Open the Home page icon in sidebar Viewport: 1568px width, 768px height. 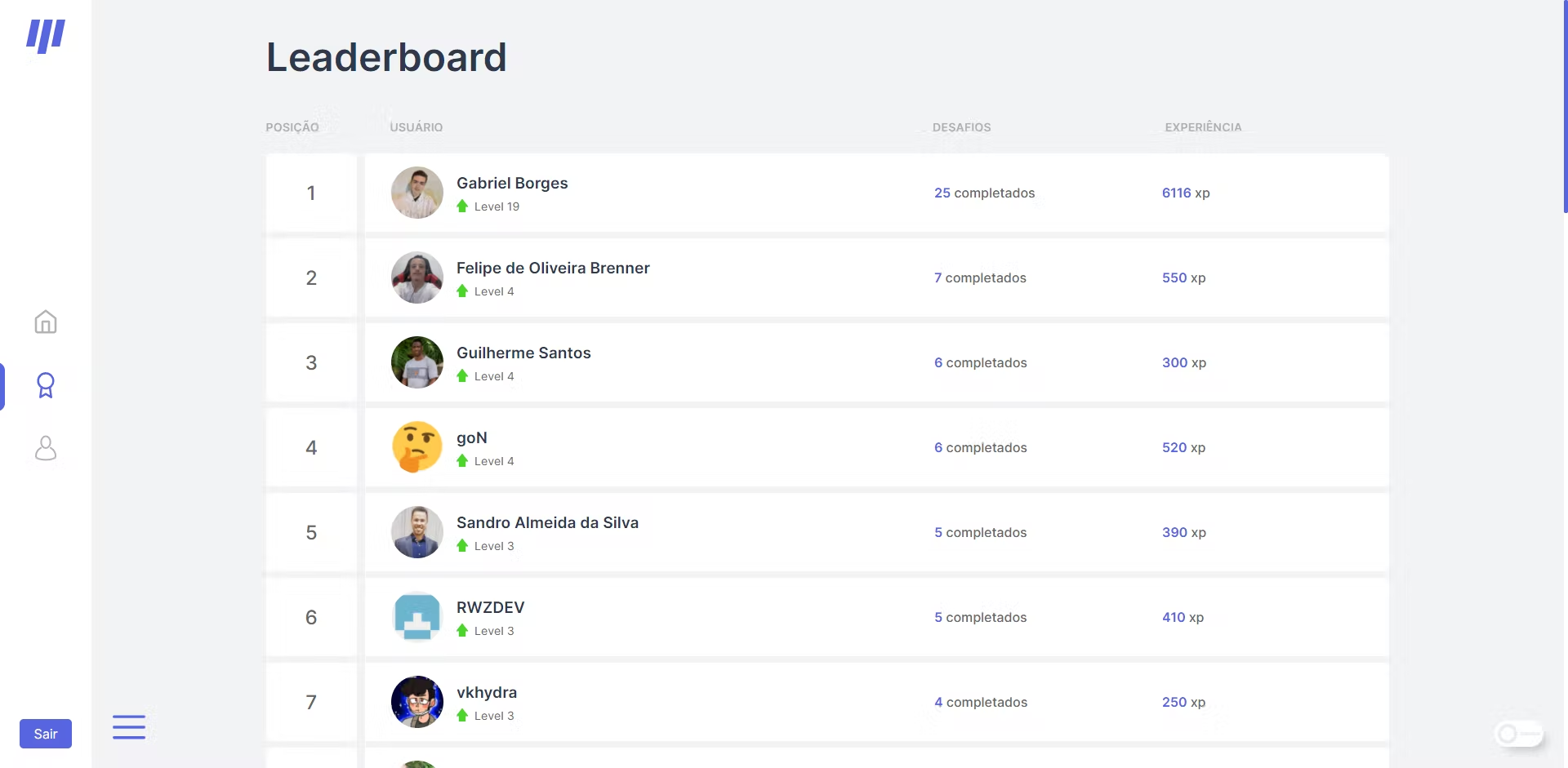pyautogui.click(x=46, y=322)
